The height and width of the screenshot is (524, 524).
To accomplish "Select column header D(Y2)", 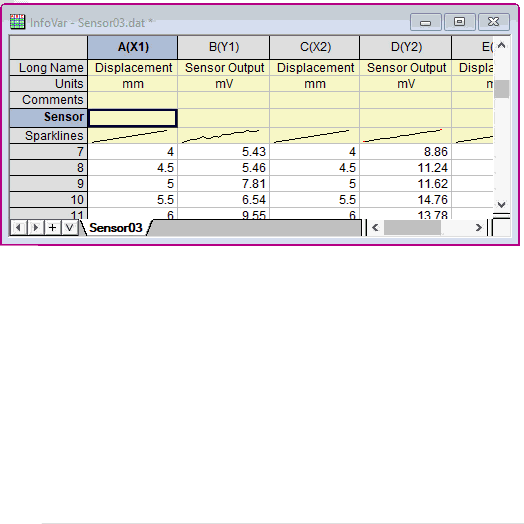I will [406, 47].
